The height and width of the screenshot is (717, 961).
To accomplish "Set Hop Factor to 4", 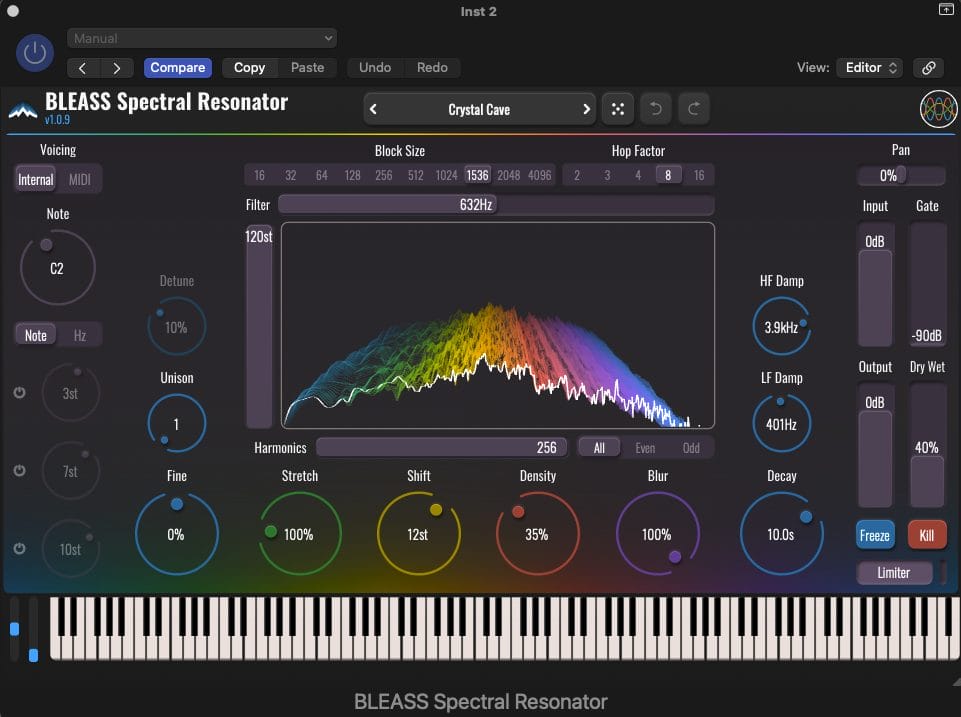I will [x=638, y=175].
